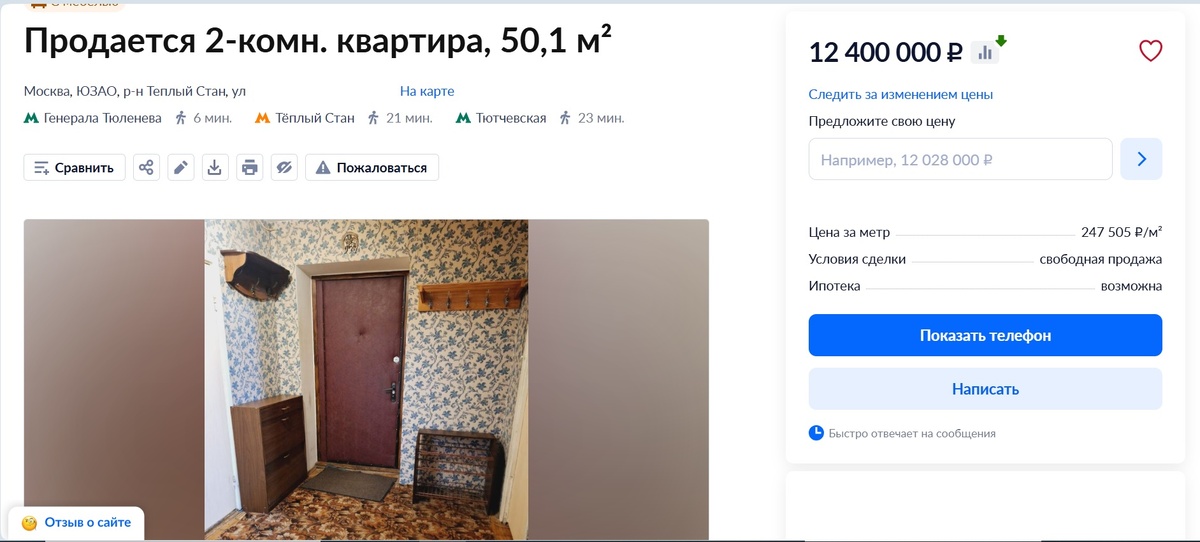The width and height of the screenshot is (1200, 542).
Task: Click the print icon button
Action: (x=249, y=167)
